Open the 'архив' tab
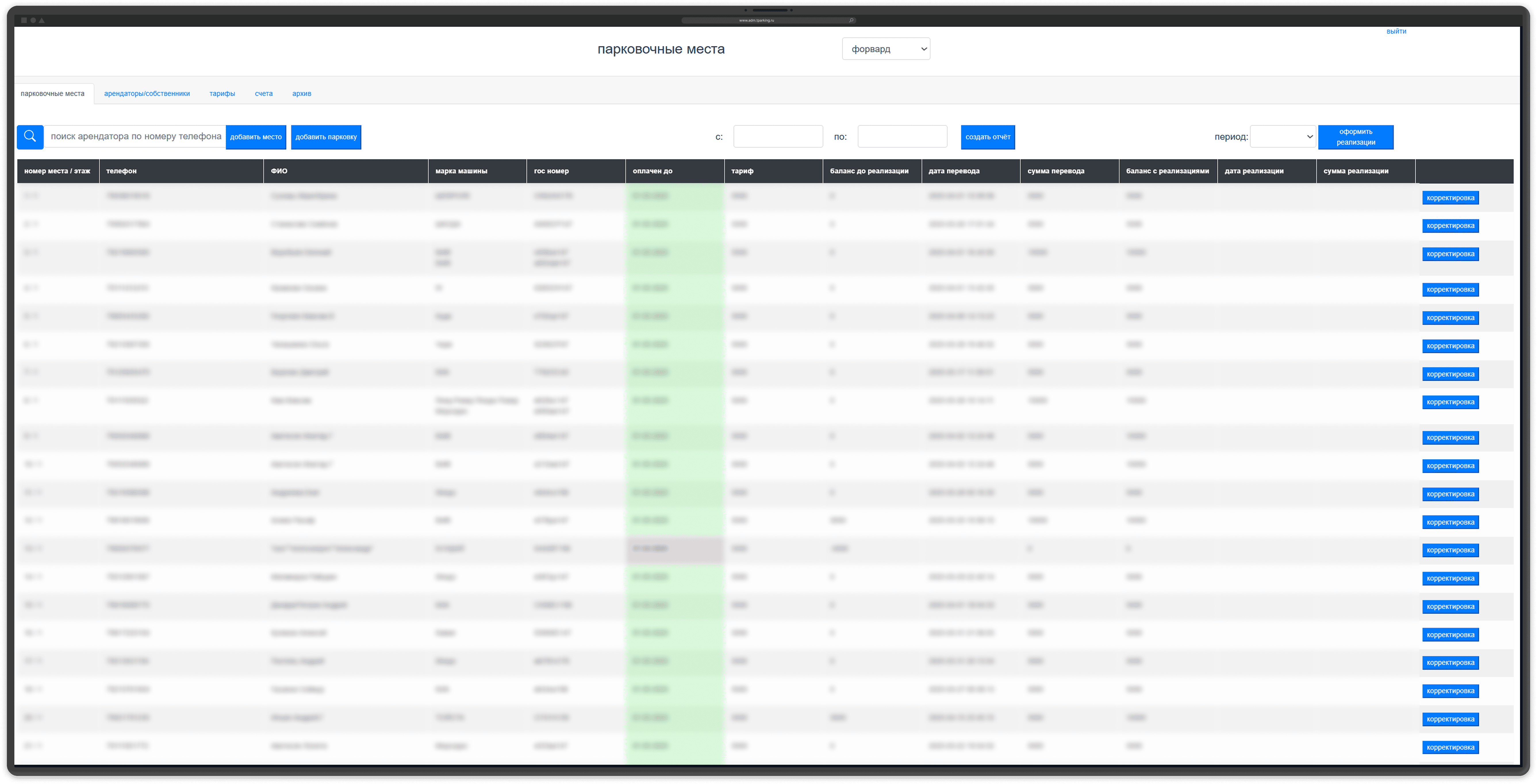 pos(301,94)
